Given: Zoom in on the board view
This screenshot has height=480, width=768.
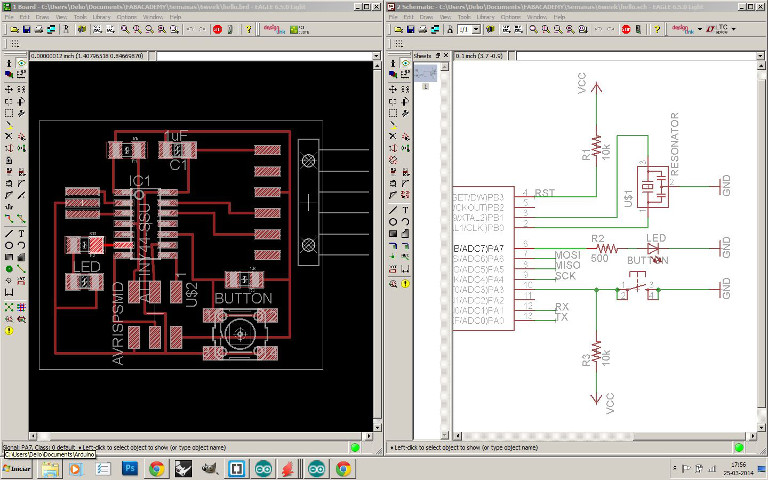Looking at the screenshot, I should click(x=137, y=30).
